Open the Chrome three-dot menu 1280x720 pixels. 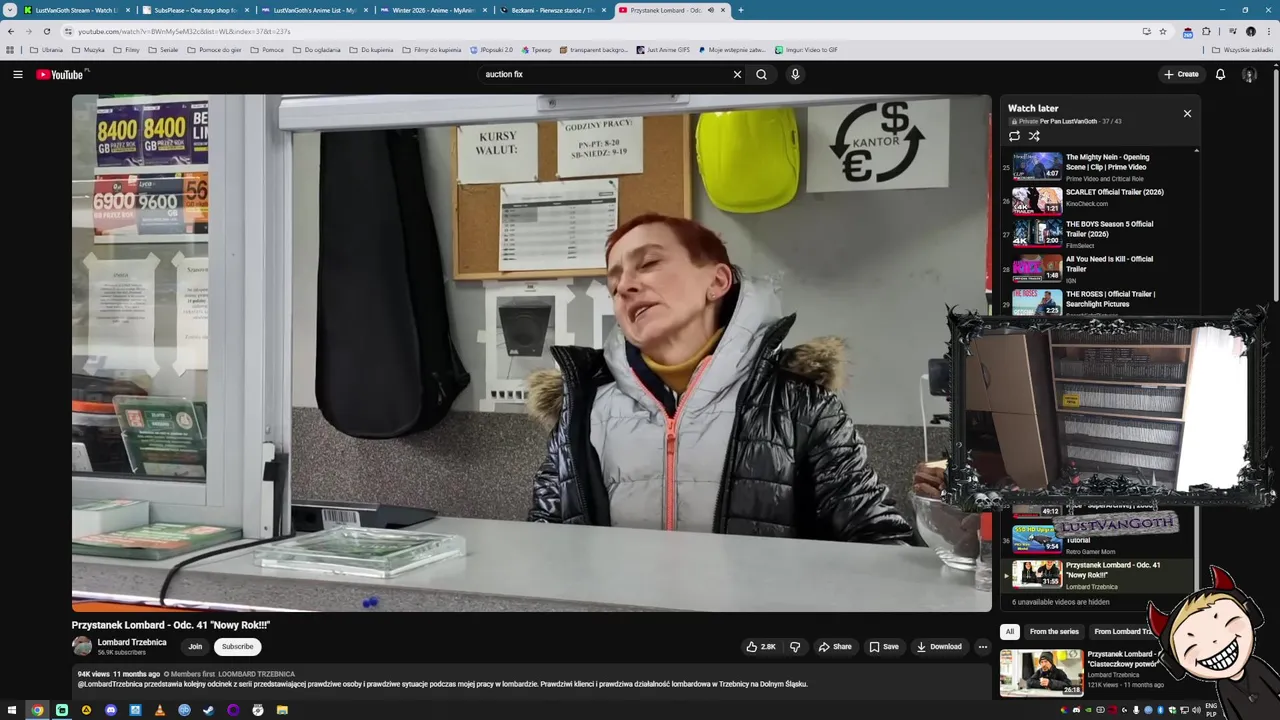[x=1268, y=31]
